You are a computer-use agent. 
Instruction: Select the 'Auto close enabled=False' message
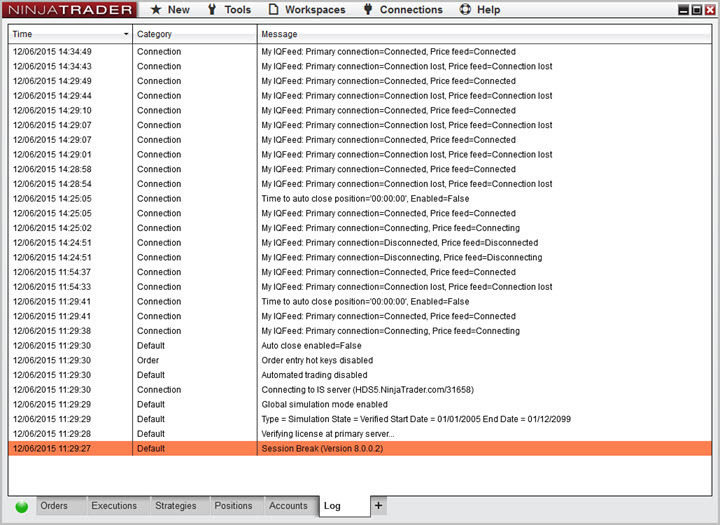click(x=311, y=345)
